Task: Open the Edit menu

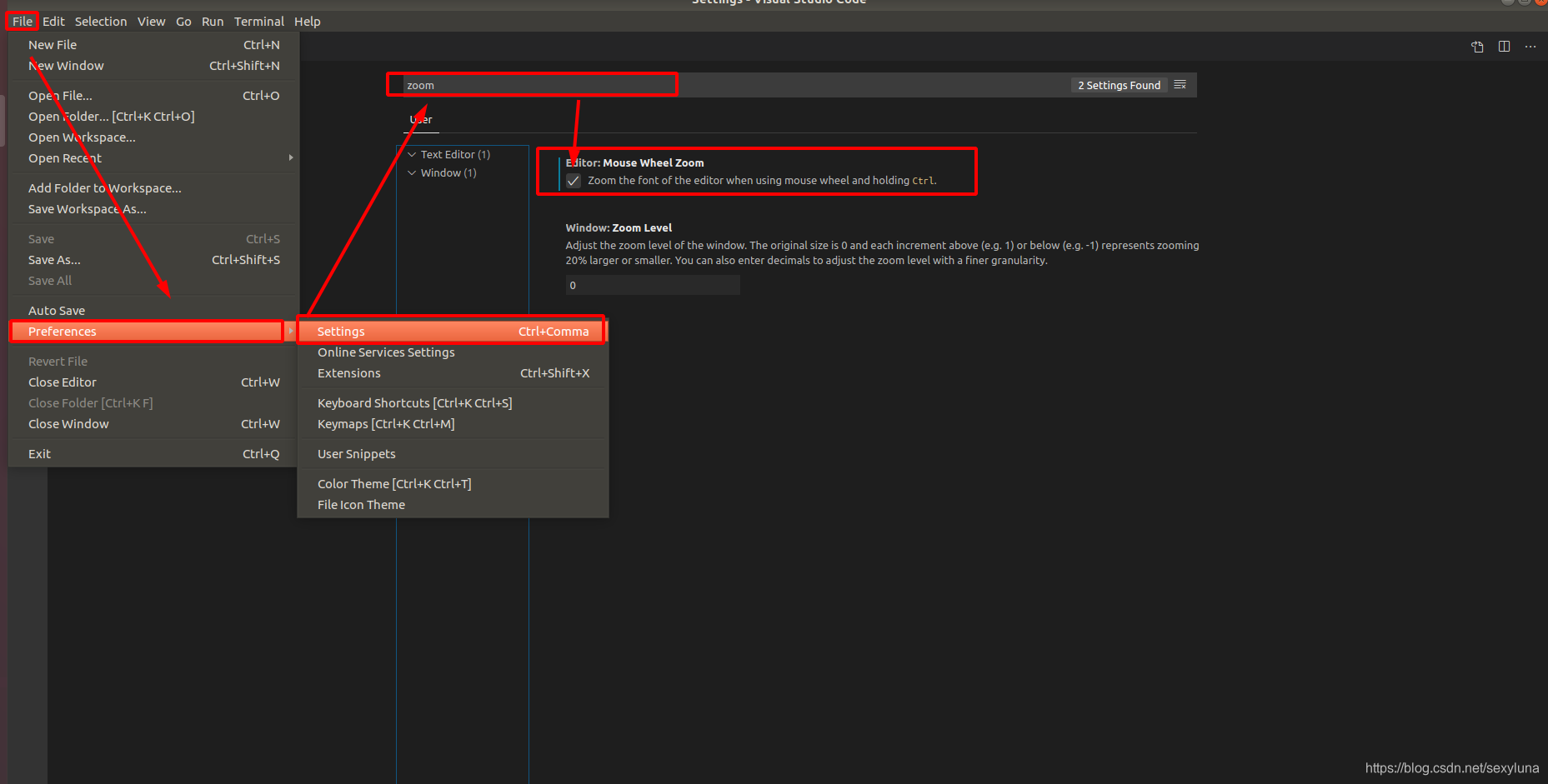Action: [x=53, y=22]
